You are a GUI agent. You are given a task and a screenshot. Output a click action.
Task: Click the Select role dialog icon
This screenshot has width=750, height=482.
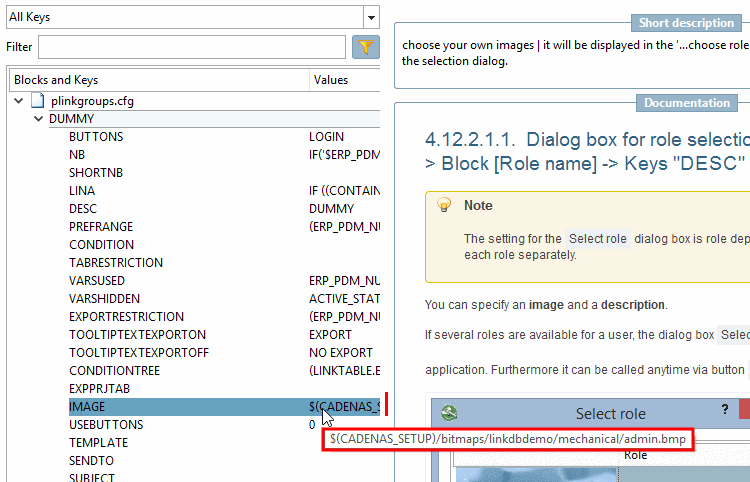pos(449,413)
